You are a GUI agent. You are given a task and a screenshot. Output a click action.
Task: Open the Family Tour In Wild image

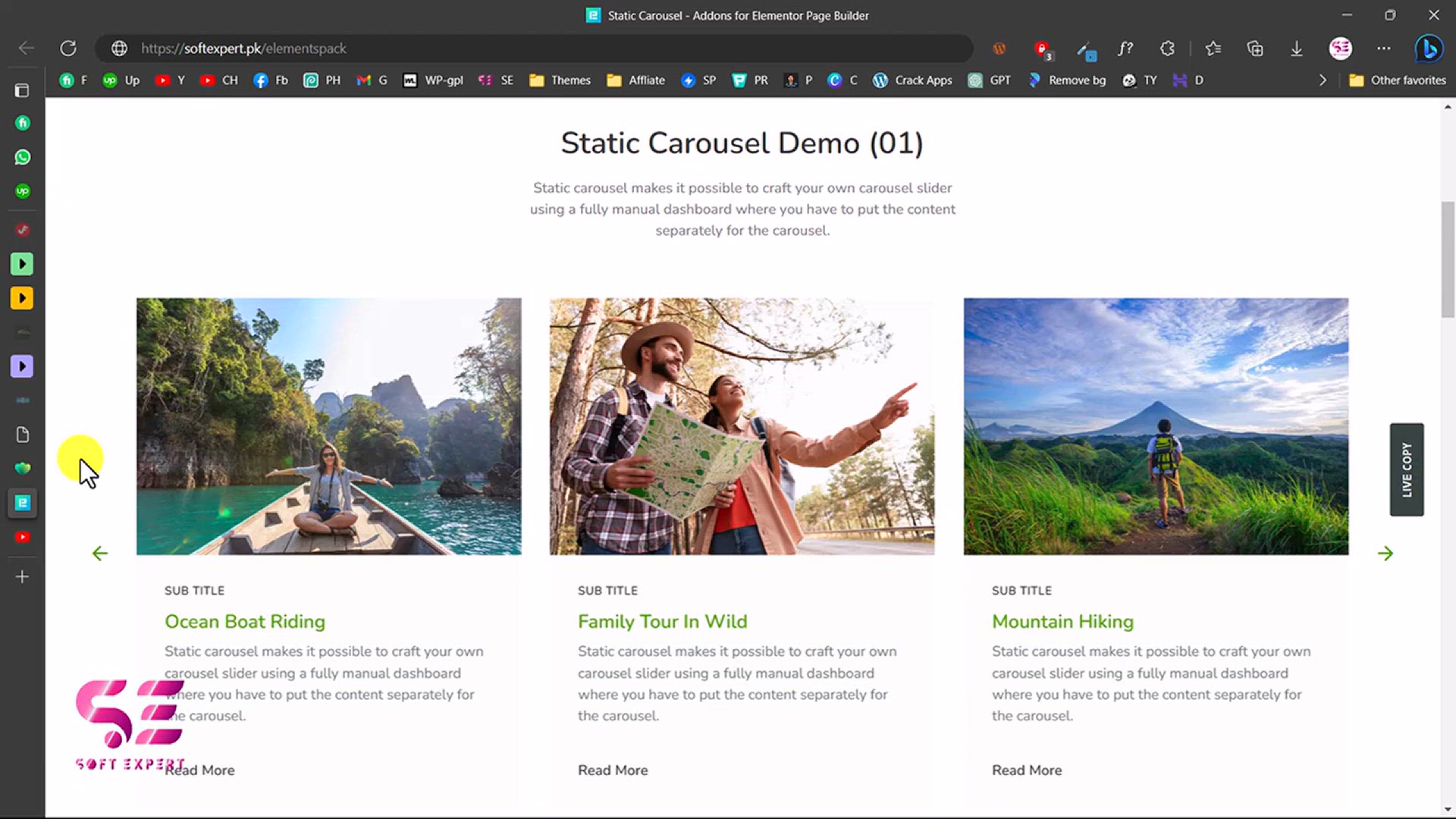coord(742,426)
